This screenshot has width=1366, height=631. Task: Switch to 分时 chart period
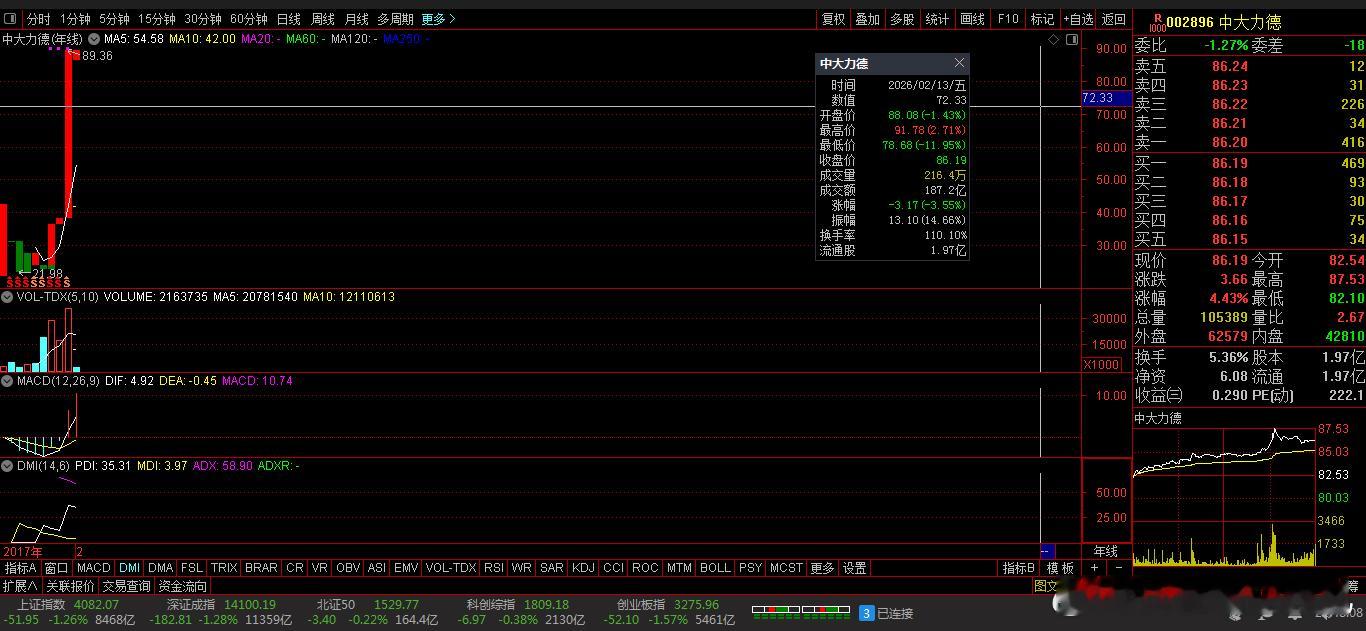[x=38, y=19]
